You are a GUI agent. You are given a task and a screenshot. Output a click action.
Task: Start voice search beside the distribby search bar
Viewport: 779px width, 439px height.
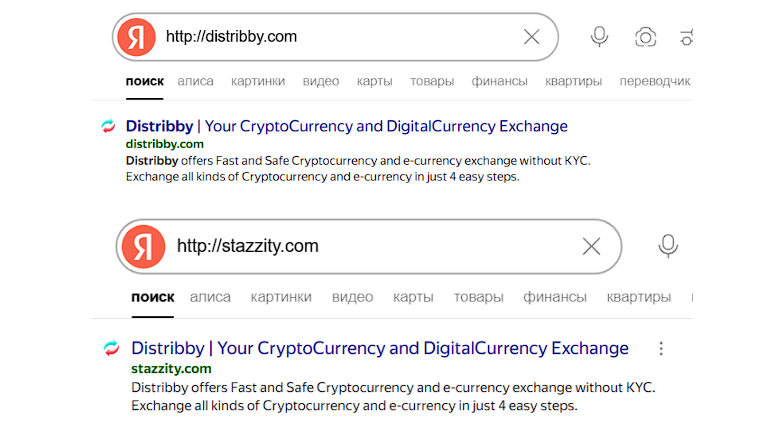[599, 37]
